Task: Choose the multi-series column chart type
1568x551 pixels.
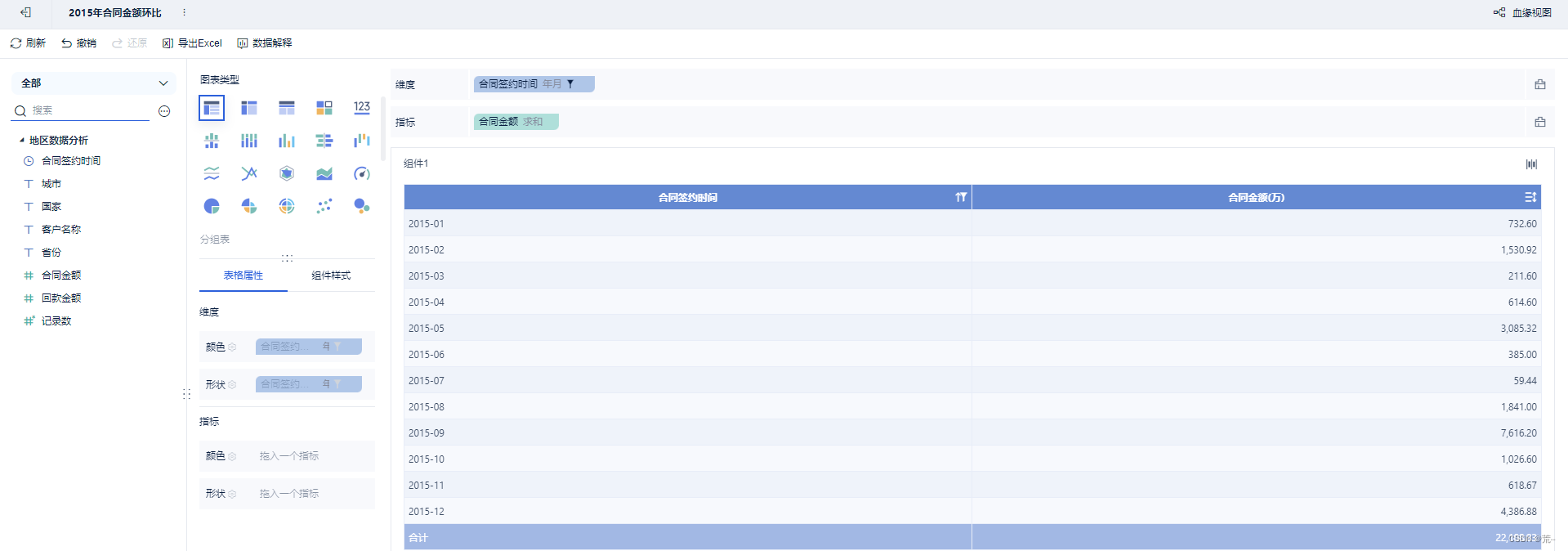Action: click(287, 141)
